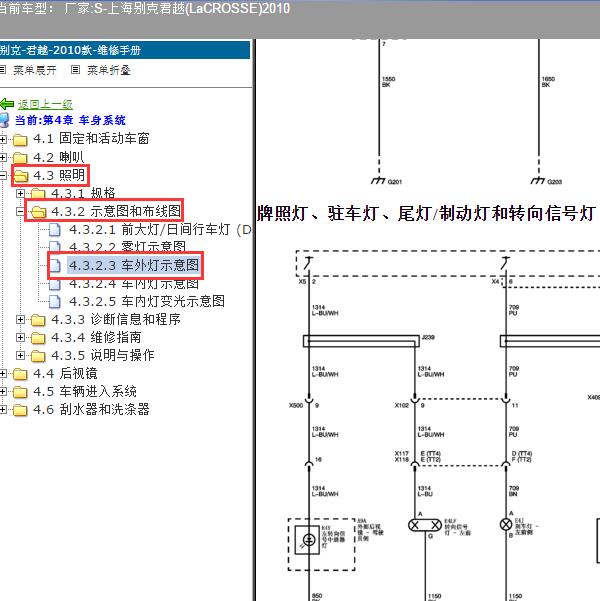
Task: Expand the 4.6 刮水器和洗涤器 node
Action: tap(3, 409)
